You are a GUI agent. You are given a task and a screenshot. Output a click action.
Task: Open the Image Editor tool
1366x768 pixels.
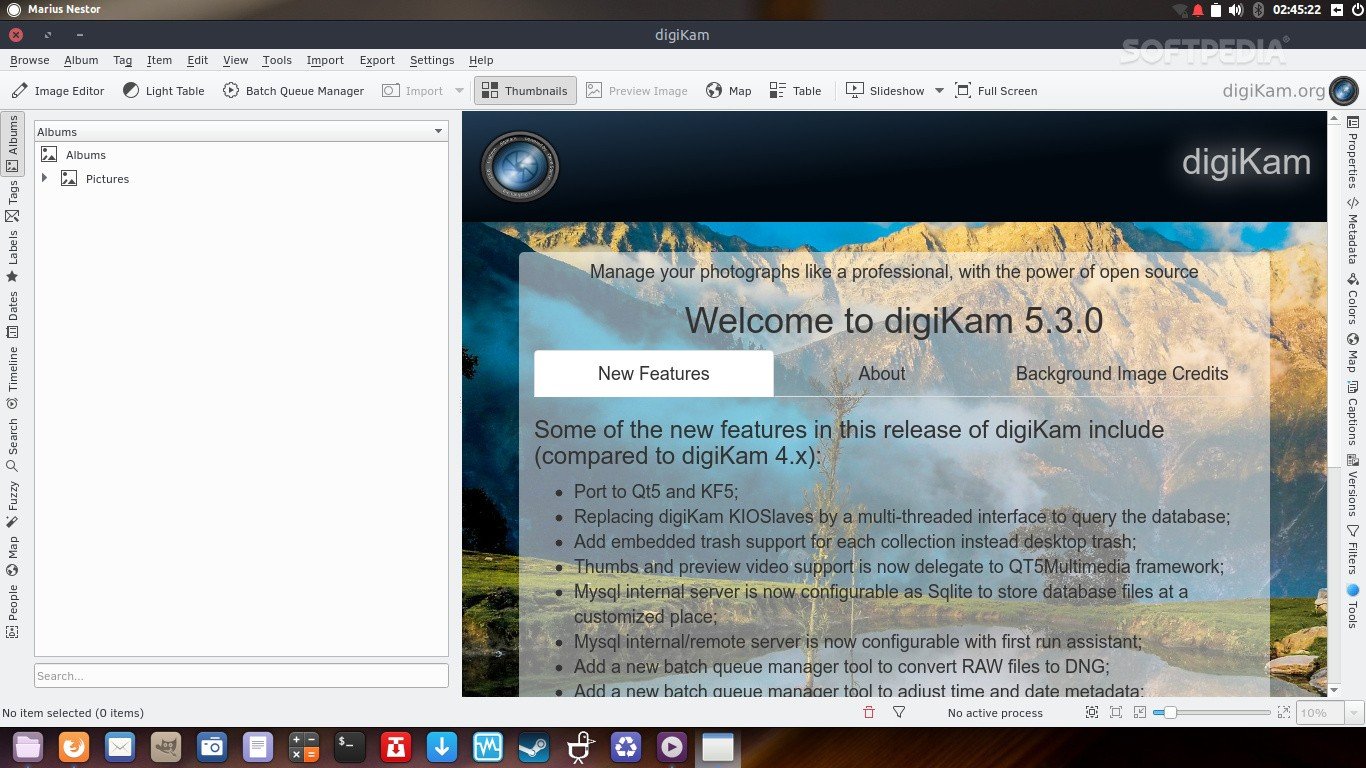tap(58, 91)
